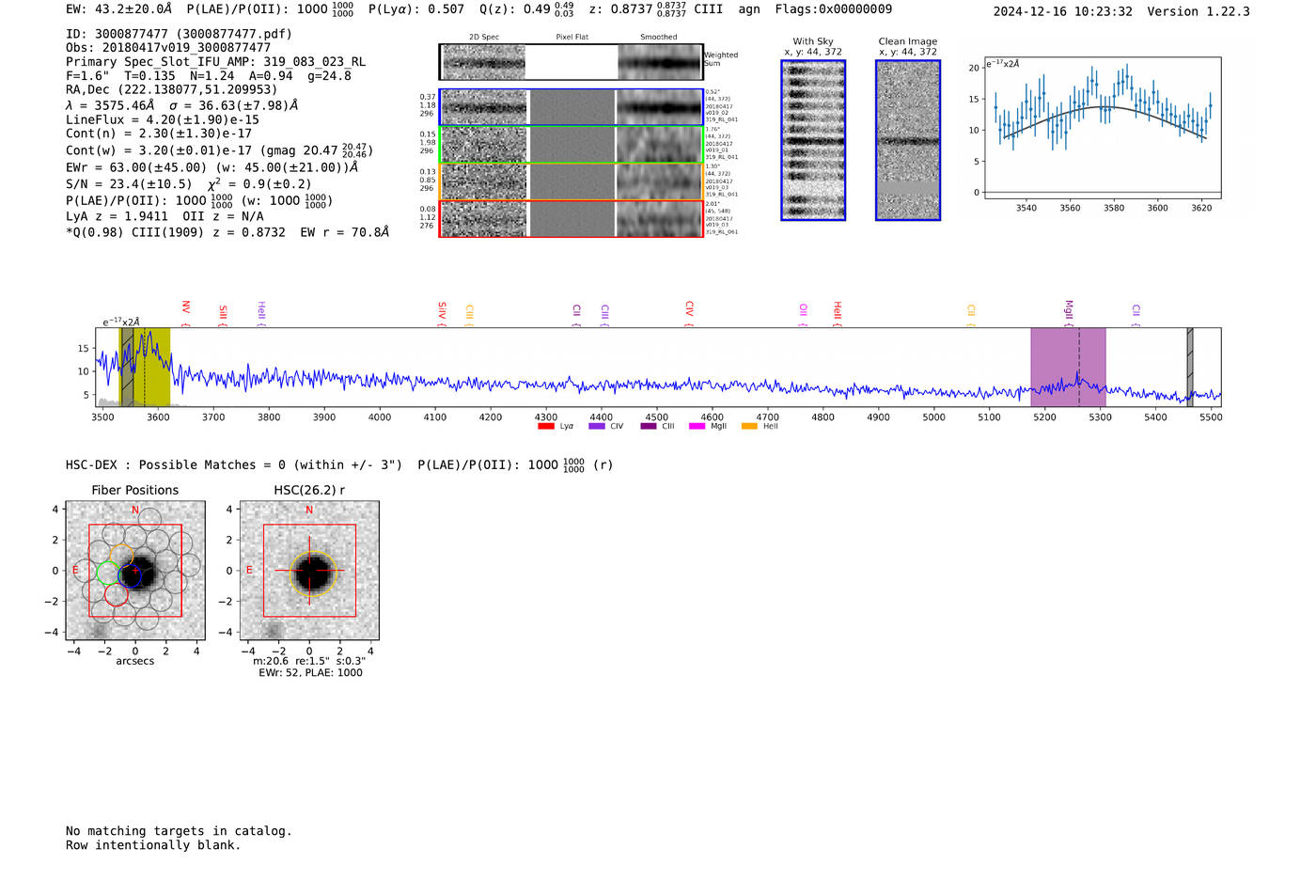This screenshot has width=1316, height=896.
Task: Click the blue fiber circle in Fiber Positions
Action: pyautogui.click(x=130, y=576)
